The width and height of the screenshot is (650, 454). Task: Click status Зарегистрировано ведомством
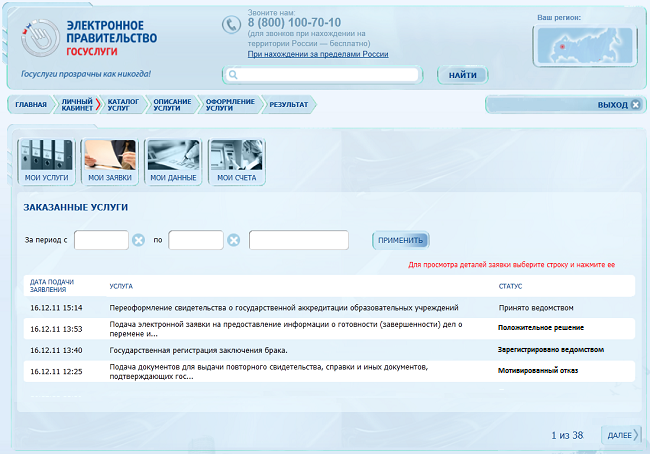click(x=551, y=350)
